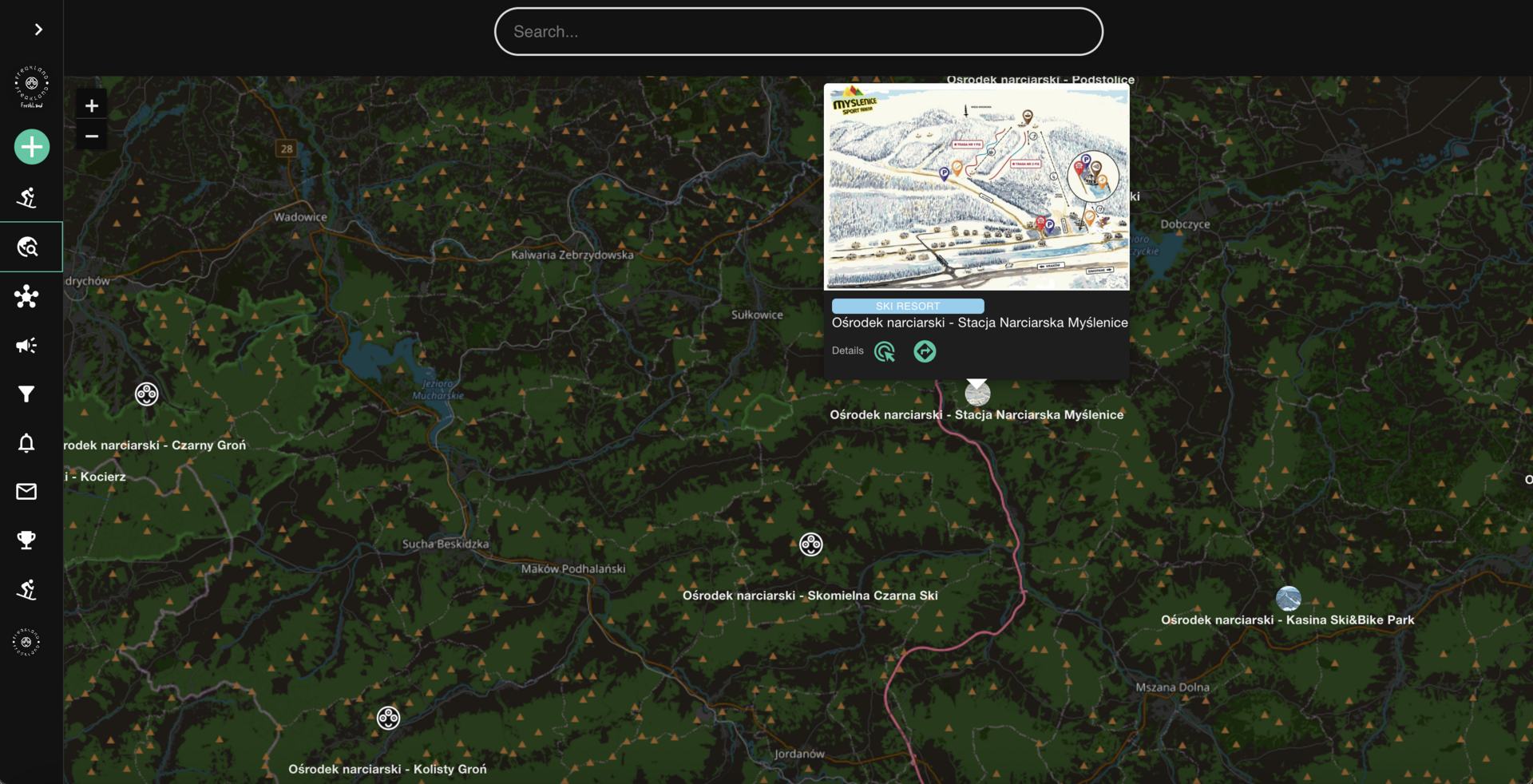Click the Search input field

798,32
